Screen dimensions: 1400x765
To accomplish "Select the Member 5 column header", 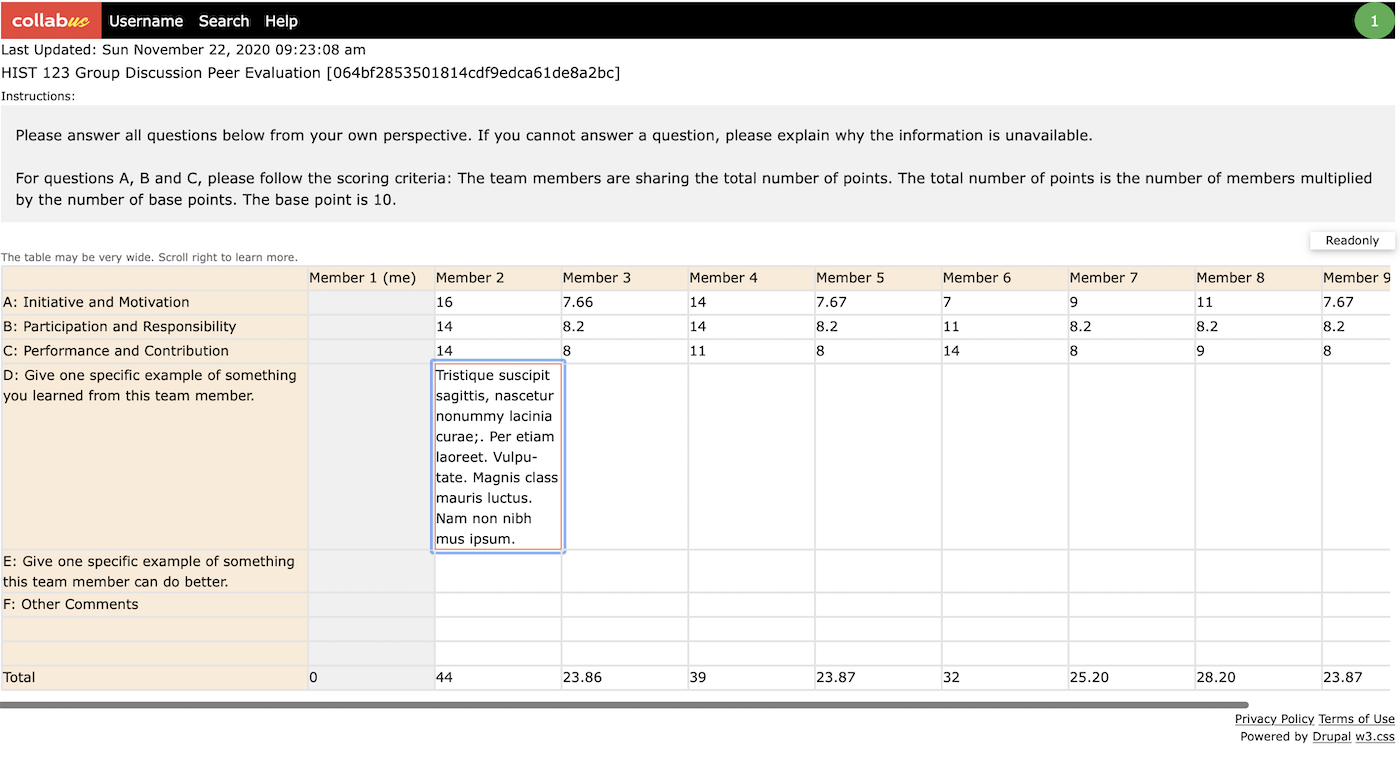I will [878, 278].
